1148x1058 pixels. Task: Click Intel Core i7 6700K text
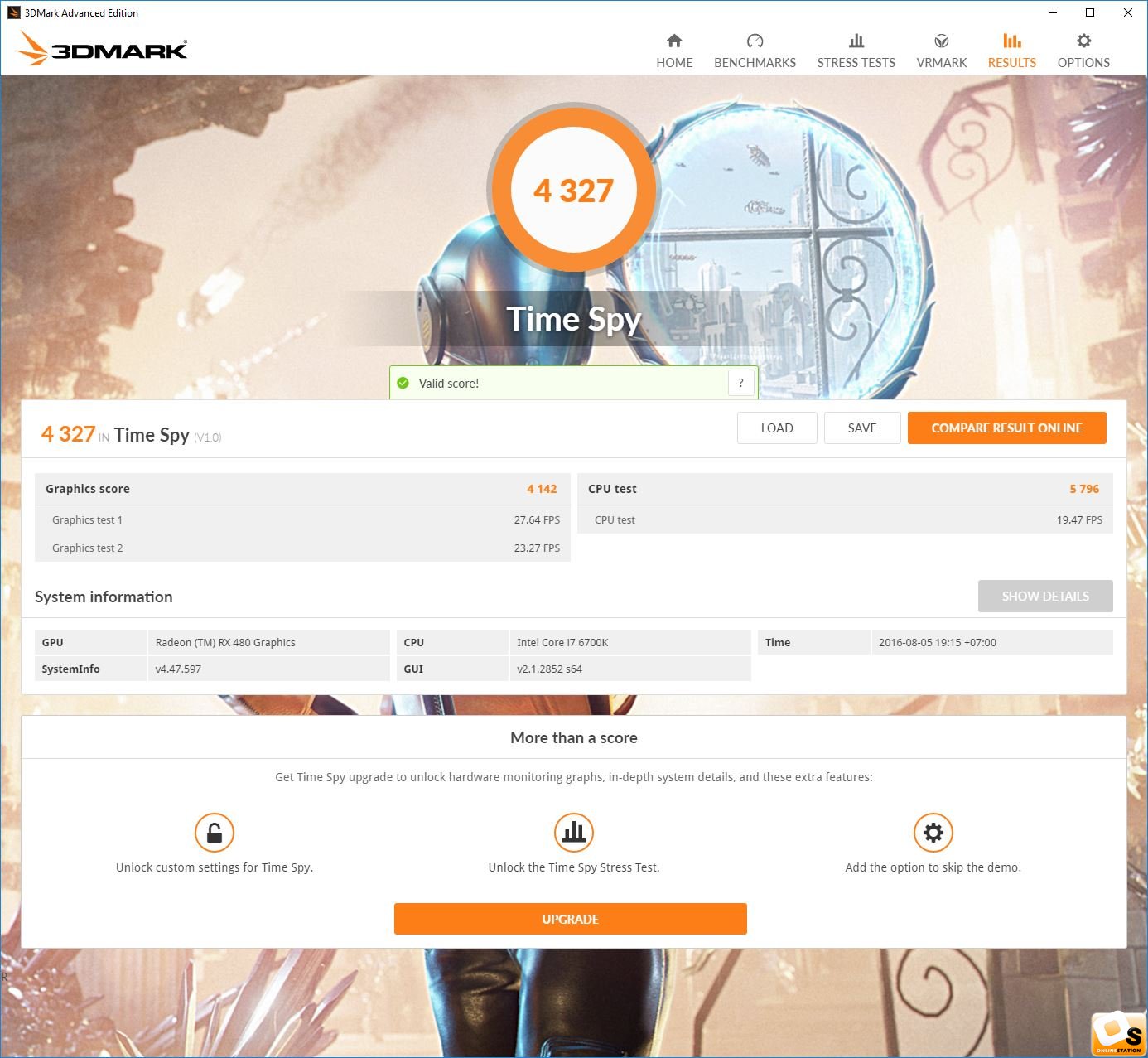click(562, 642)
